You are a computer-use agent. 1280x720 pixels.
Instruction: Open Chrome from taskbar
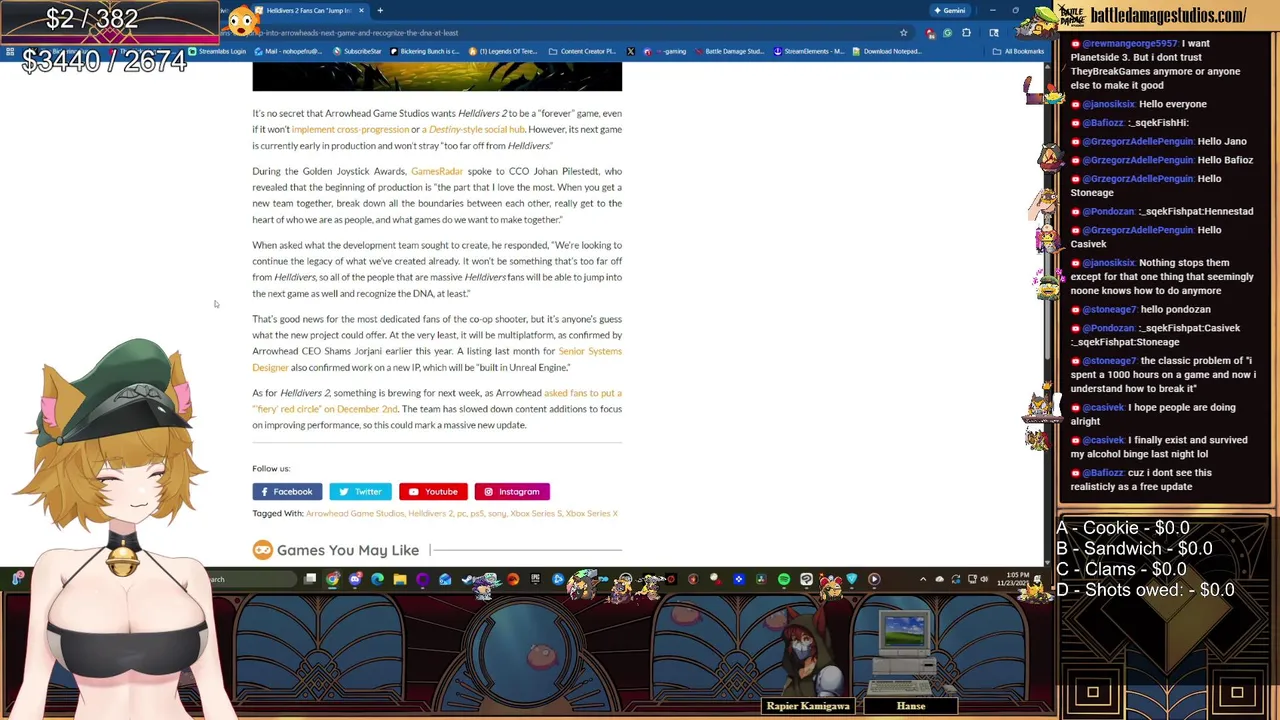click(x=333, y=579)
